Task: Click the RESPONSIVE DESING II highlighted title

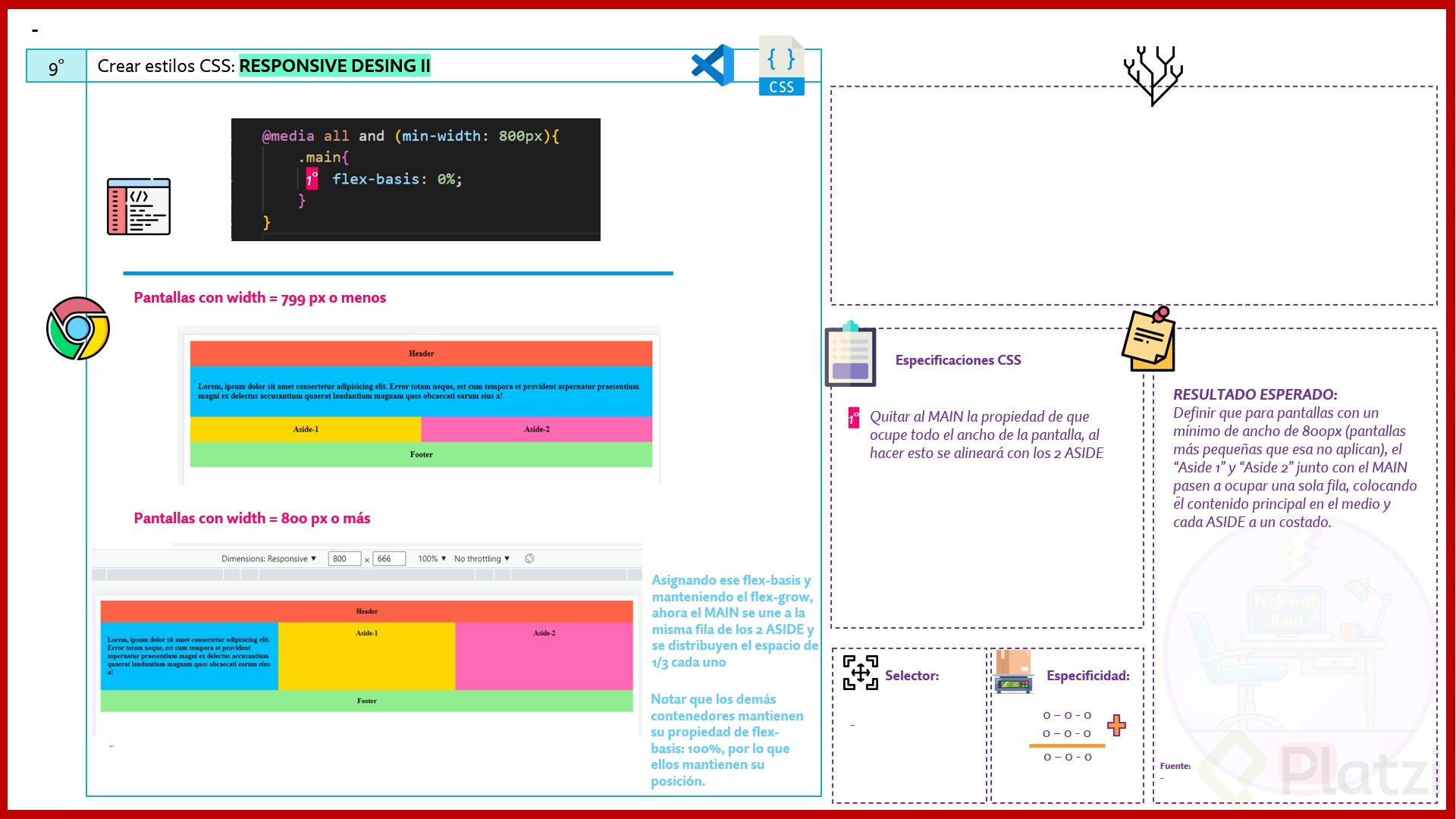Action: [334, 66]
